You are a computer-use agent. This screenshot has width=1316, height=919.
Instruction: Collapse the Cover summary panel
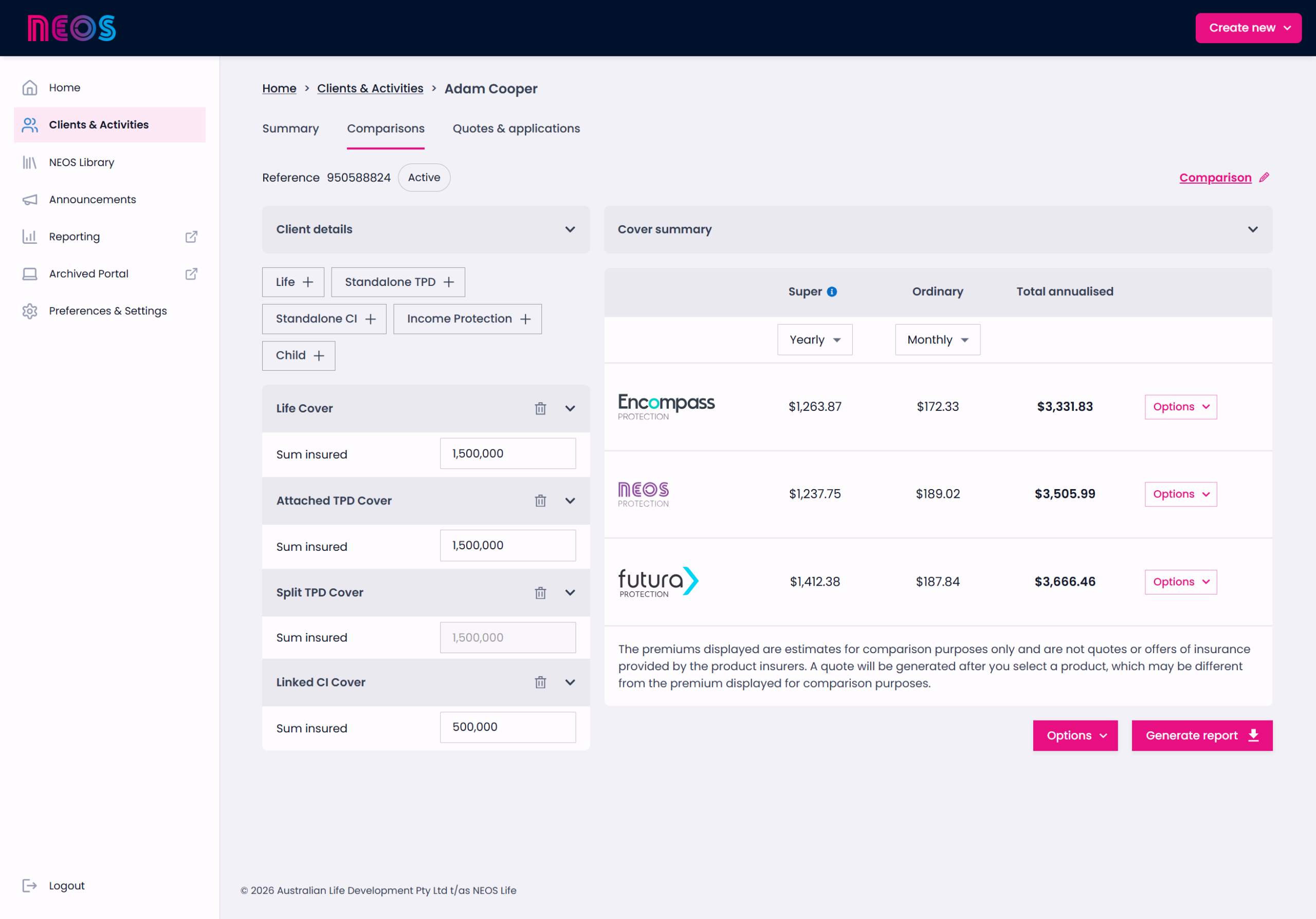click(x=938, y=229)
